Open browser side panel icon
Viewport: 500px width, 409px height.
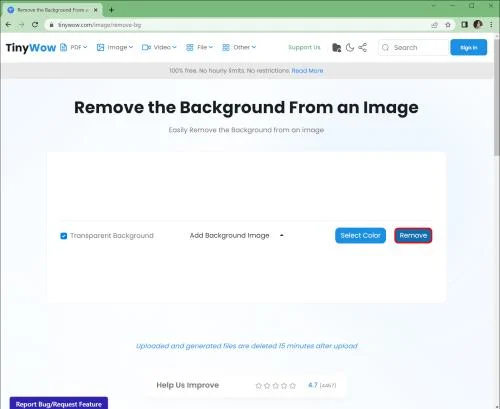[464, 25]
